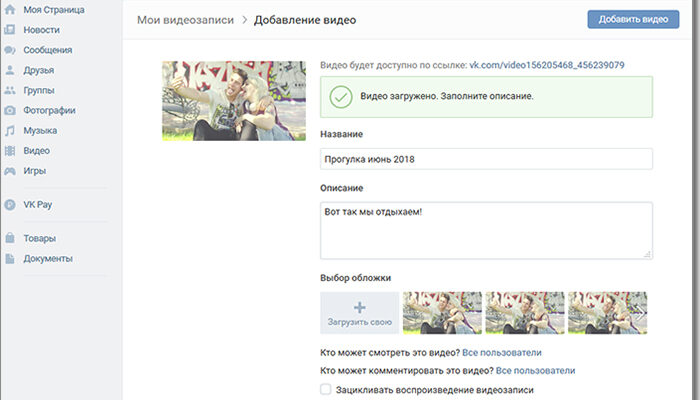Open Новости via its sidebar icon
Screen dimensions: 700x400
(9, 30)
